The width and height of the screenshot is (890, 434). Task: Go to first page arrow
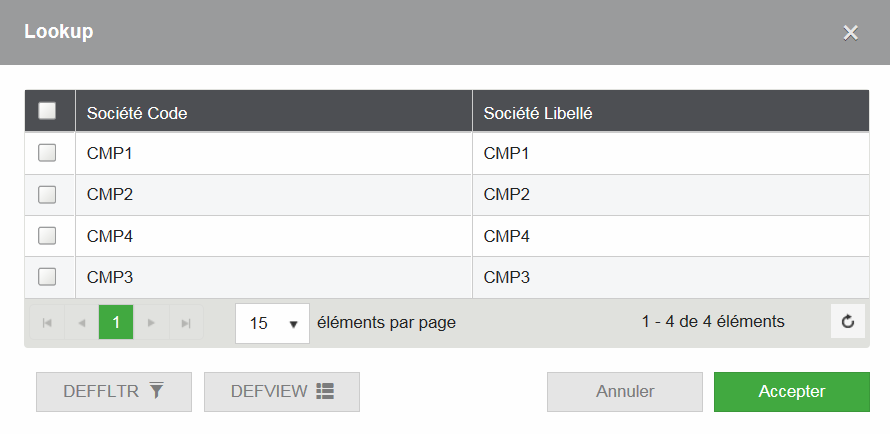tap(46, 323)
